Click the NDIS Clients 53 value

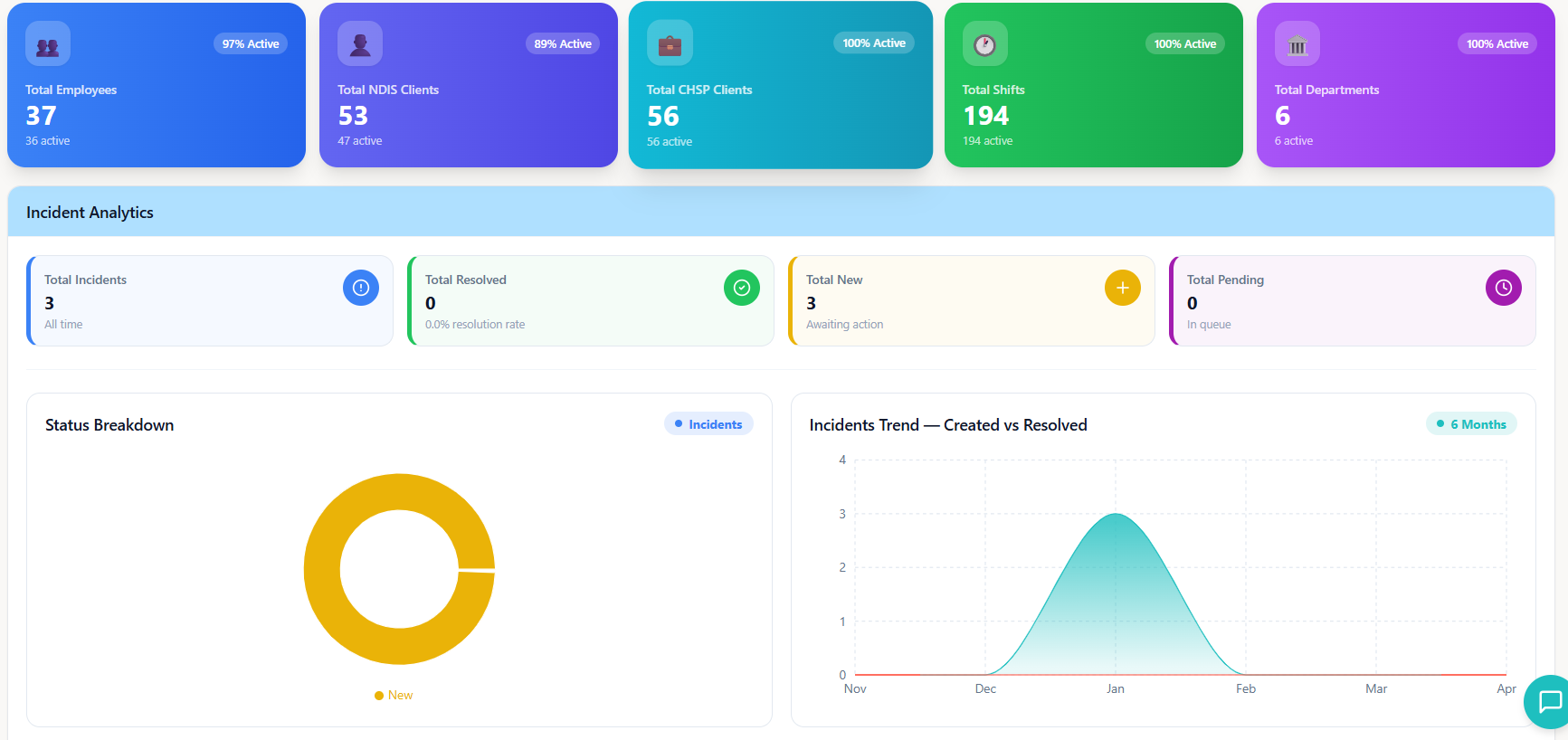[x=353, y=116]
